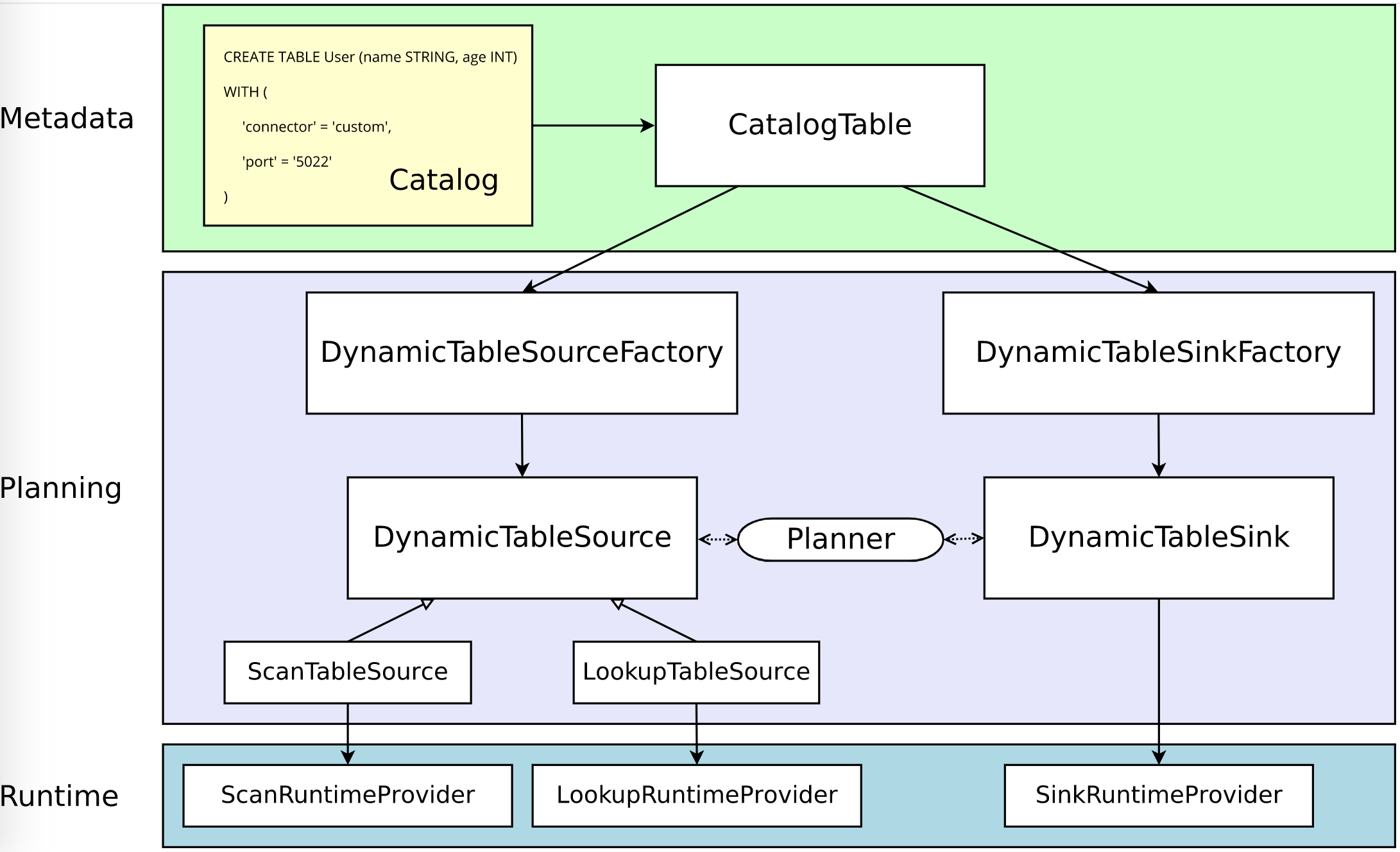Select the DynamicTableSourceFactory box

pyautogui.click(x=522, y=353)
